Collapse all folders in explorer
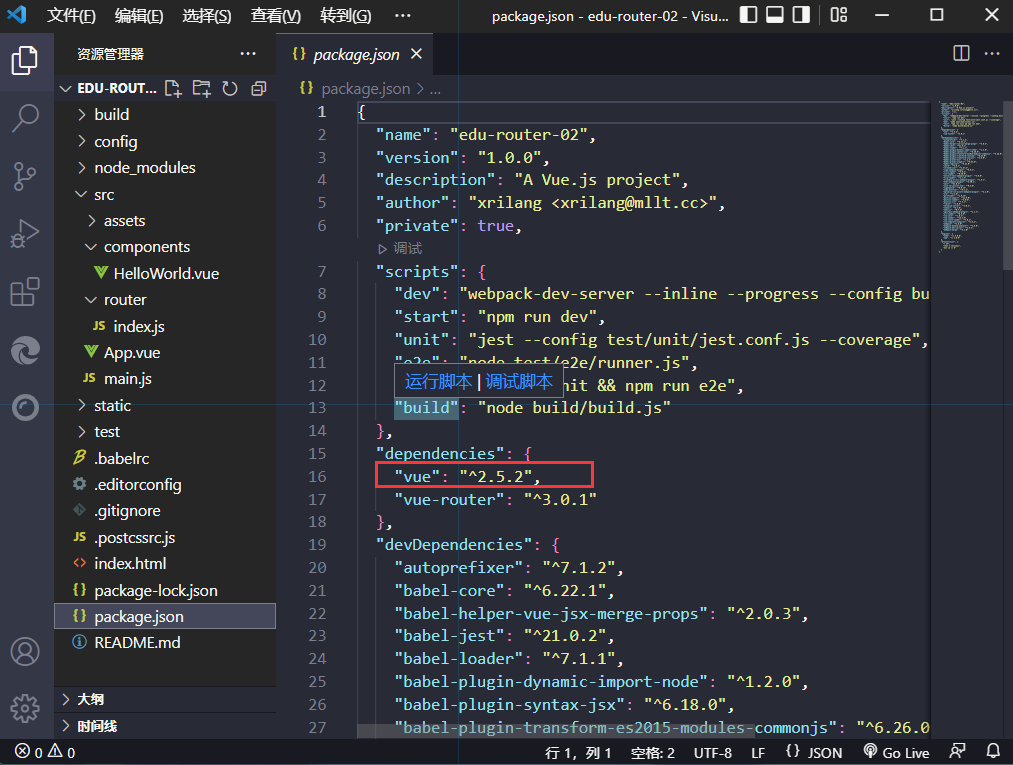 (x=258, y=88)
